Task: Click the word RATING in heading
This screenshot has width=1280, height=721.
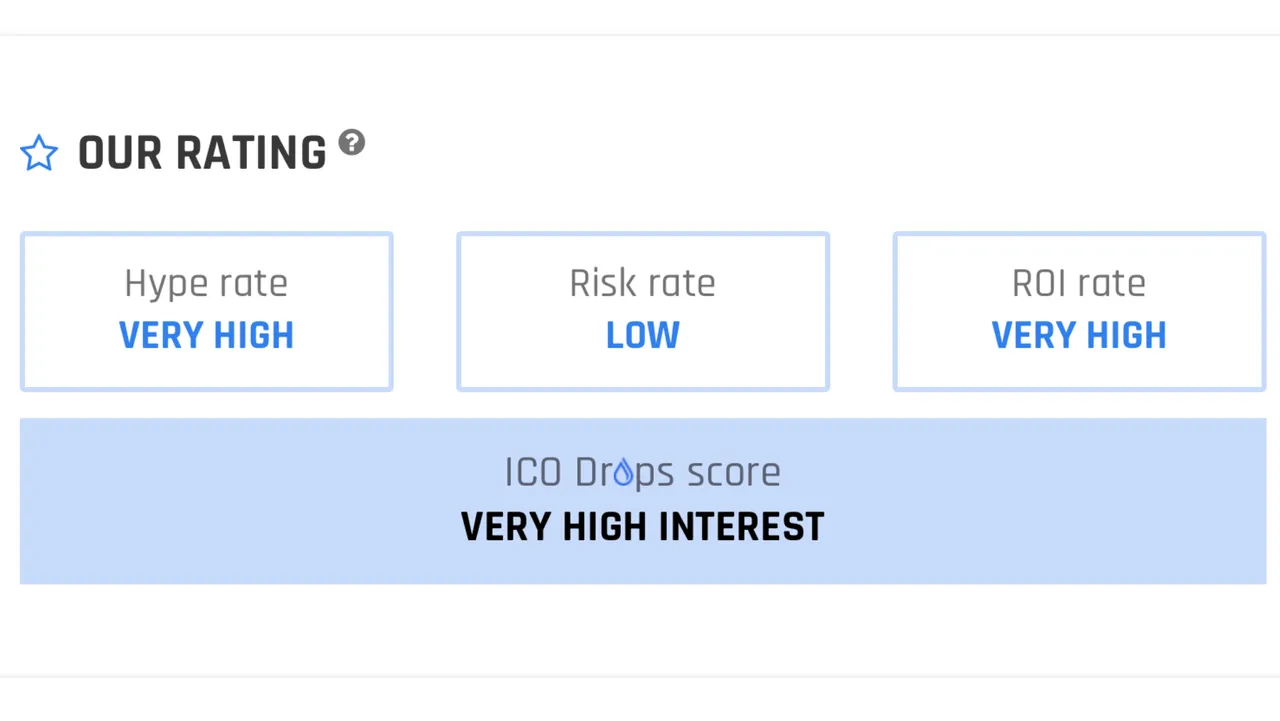Action: coord(251,153)
